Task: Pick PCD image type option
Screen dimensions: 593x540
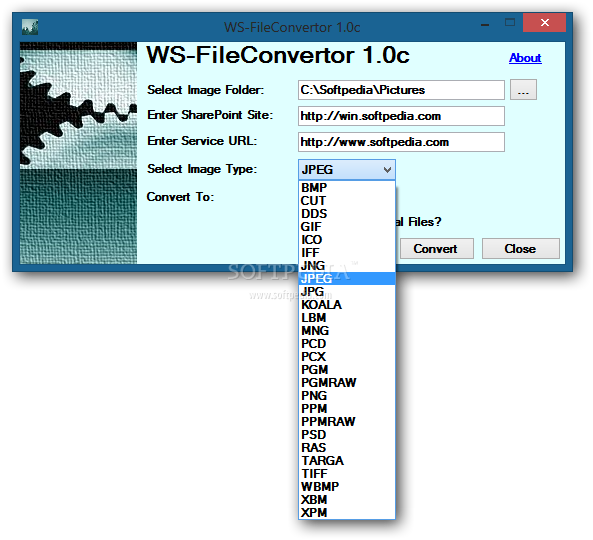Action: (x=347, y=344)
